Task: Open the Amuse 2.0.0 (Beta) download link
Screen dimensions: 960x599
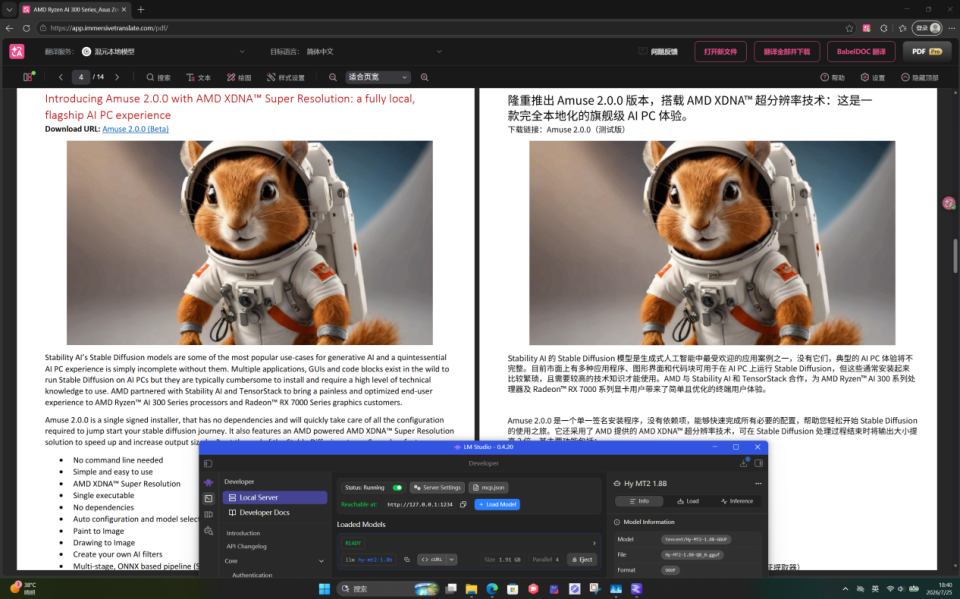Action: [135, 129]
